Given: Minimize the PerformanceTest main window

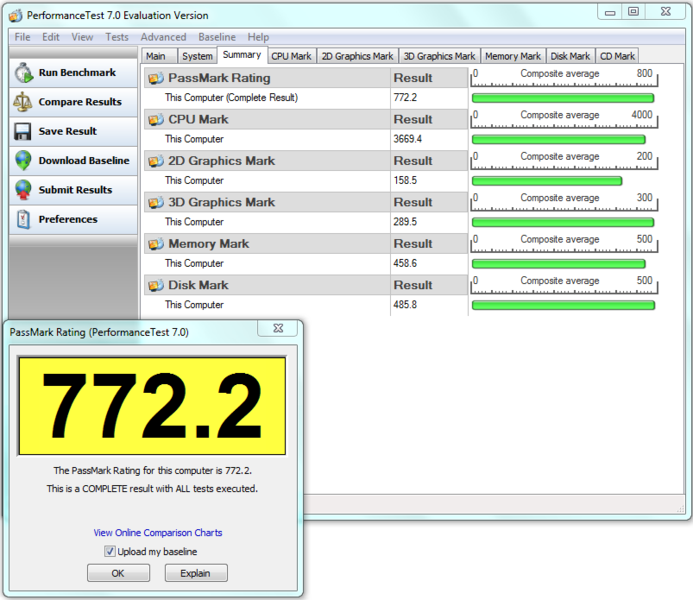Looking at the screenshot, I should tap(610, 12).
